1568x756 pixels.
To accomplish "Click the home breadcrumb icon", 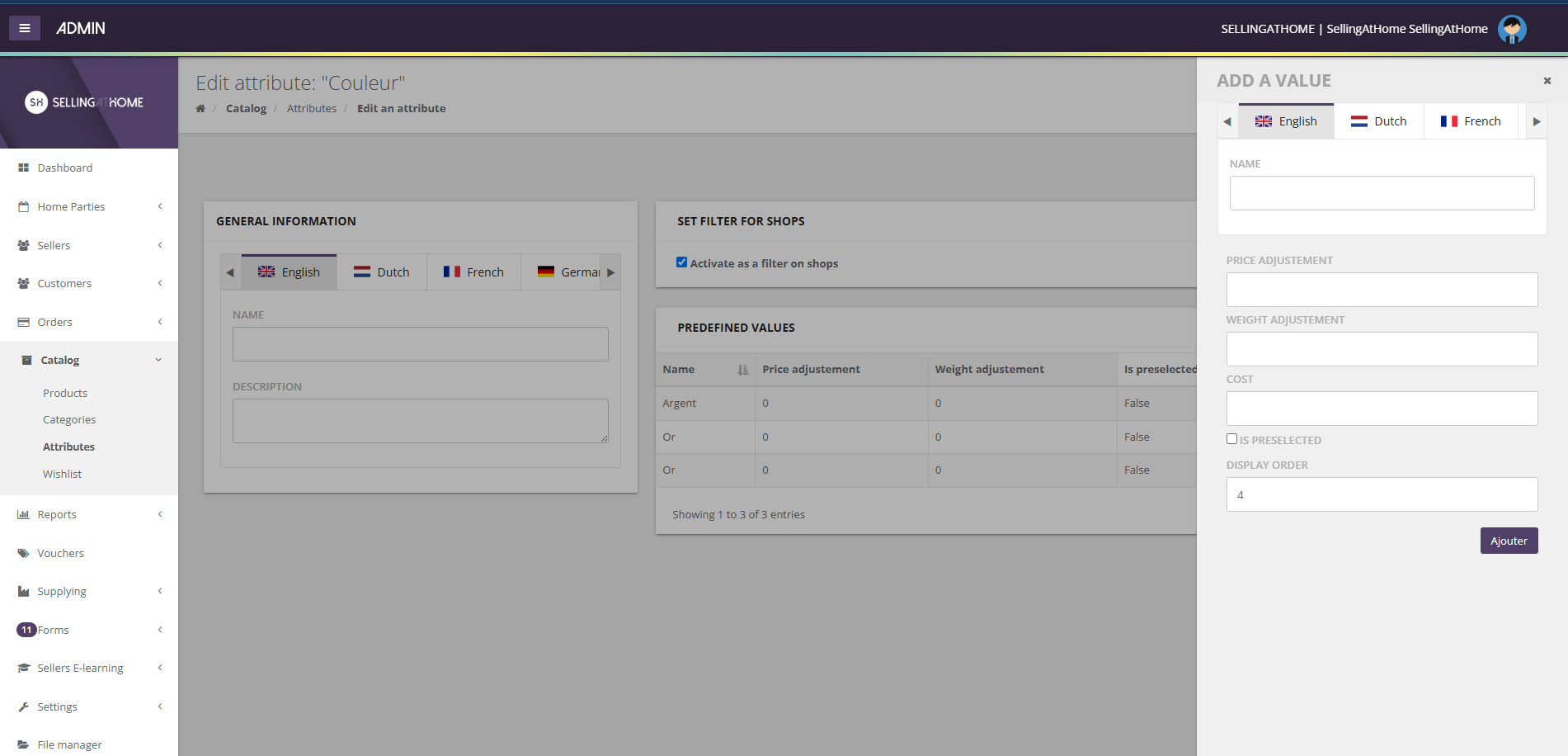I will [200, 109].
